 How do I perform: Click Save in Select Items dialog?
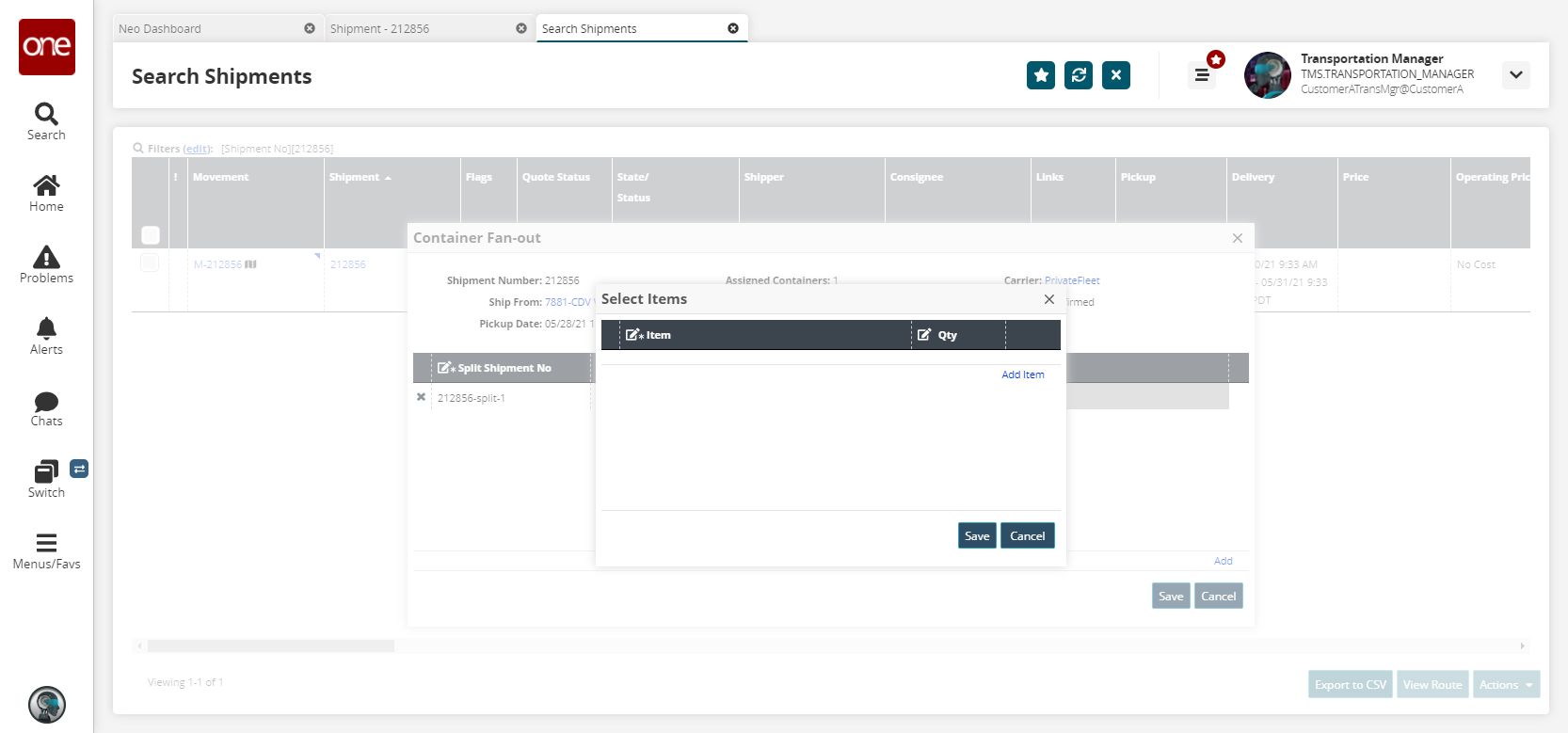point(977,536)
